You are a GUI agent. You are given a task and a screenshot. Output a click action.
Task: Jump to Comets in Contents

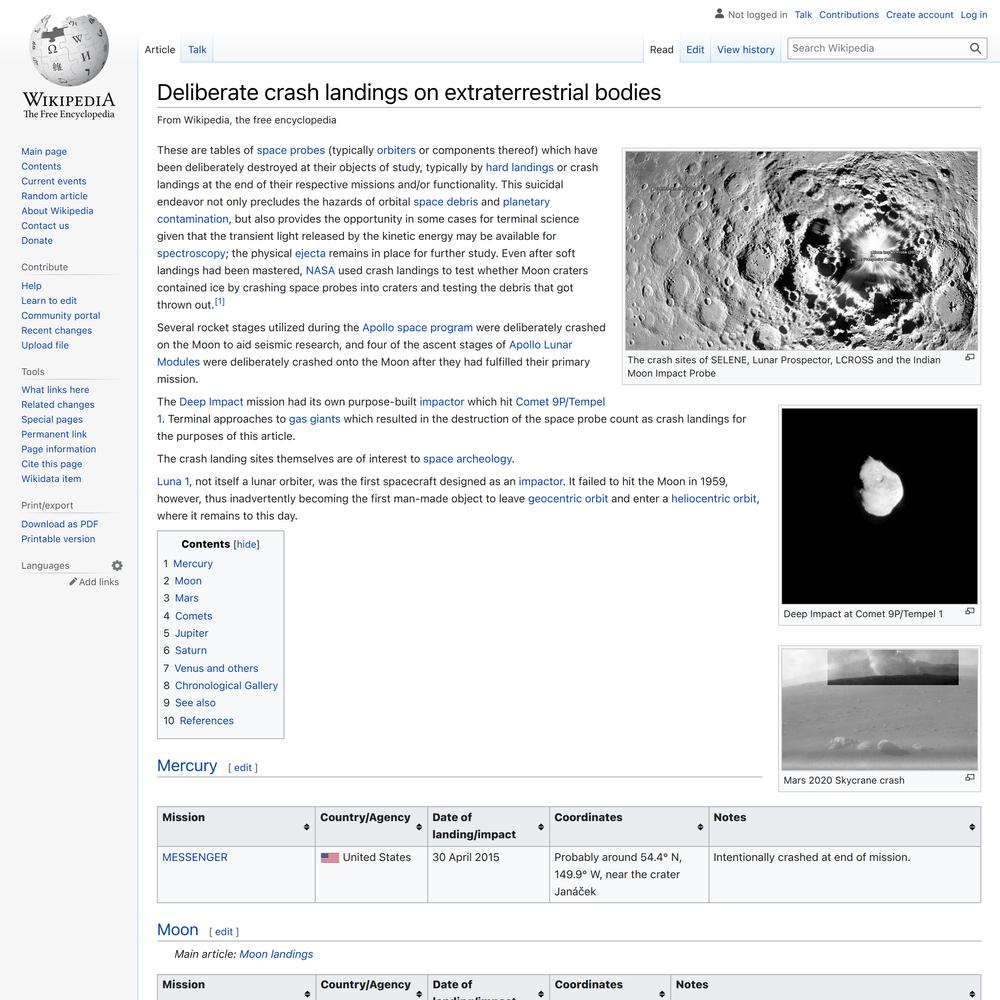point(193,616)
